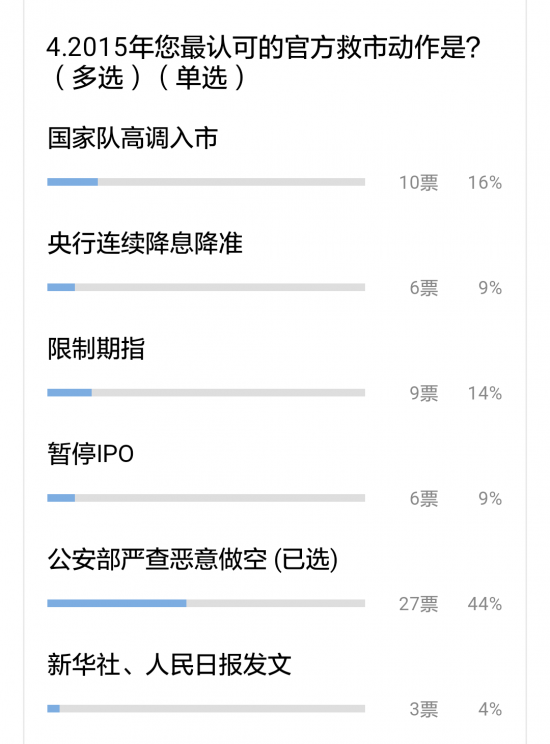Click the 10票 vote count
Image resolution: width=550 pixels, height=744 pixels.
(x=419, y=183)
